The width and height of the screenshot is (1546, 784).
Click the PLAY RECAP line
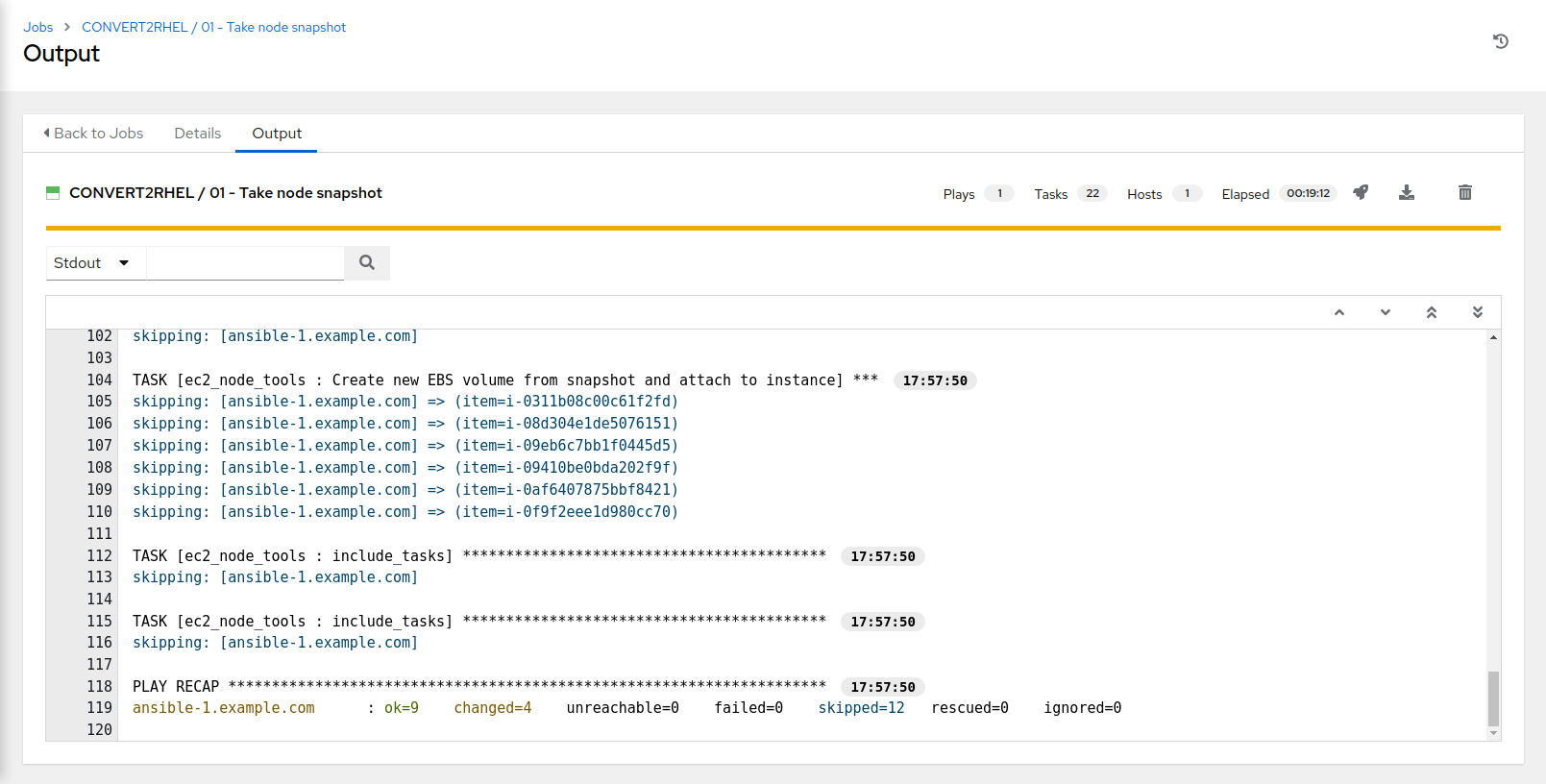click(x=479, y=687)
